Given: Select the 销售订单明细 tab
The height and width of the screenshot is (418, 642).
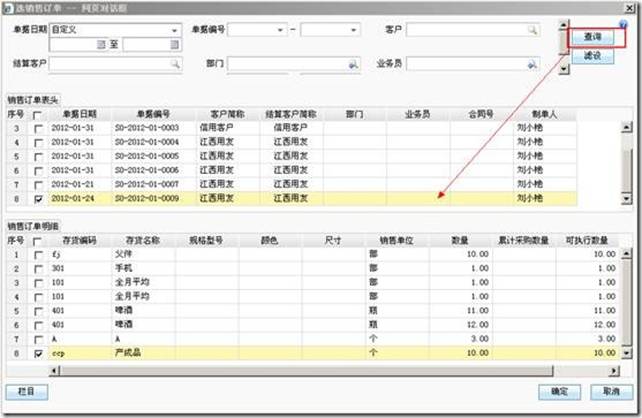Looking at the screenshot, I should coord(34,226).
